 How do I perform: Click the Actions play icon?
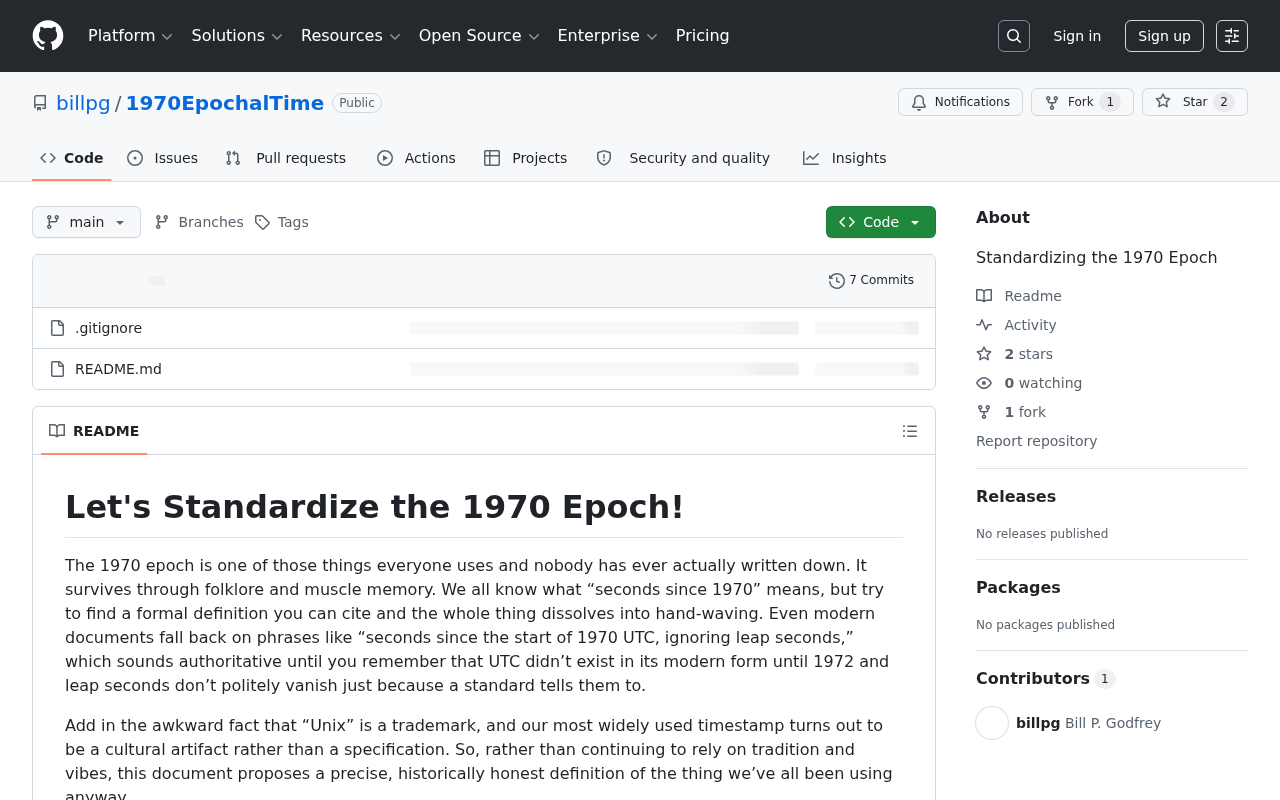click(x=385, y=158)
